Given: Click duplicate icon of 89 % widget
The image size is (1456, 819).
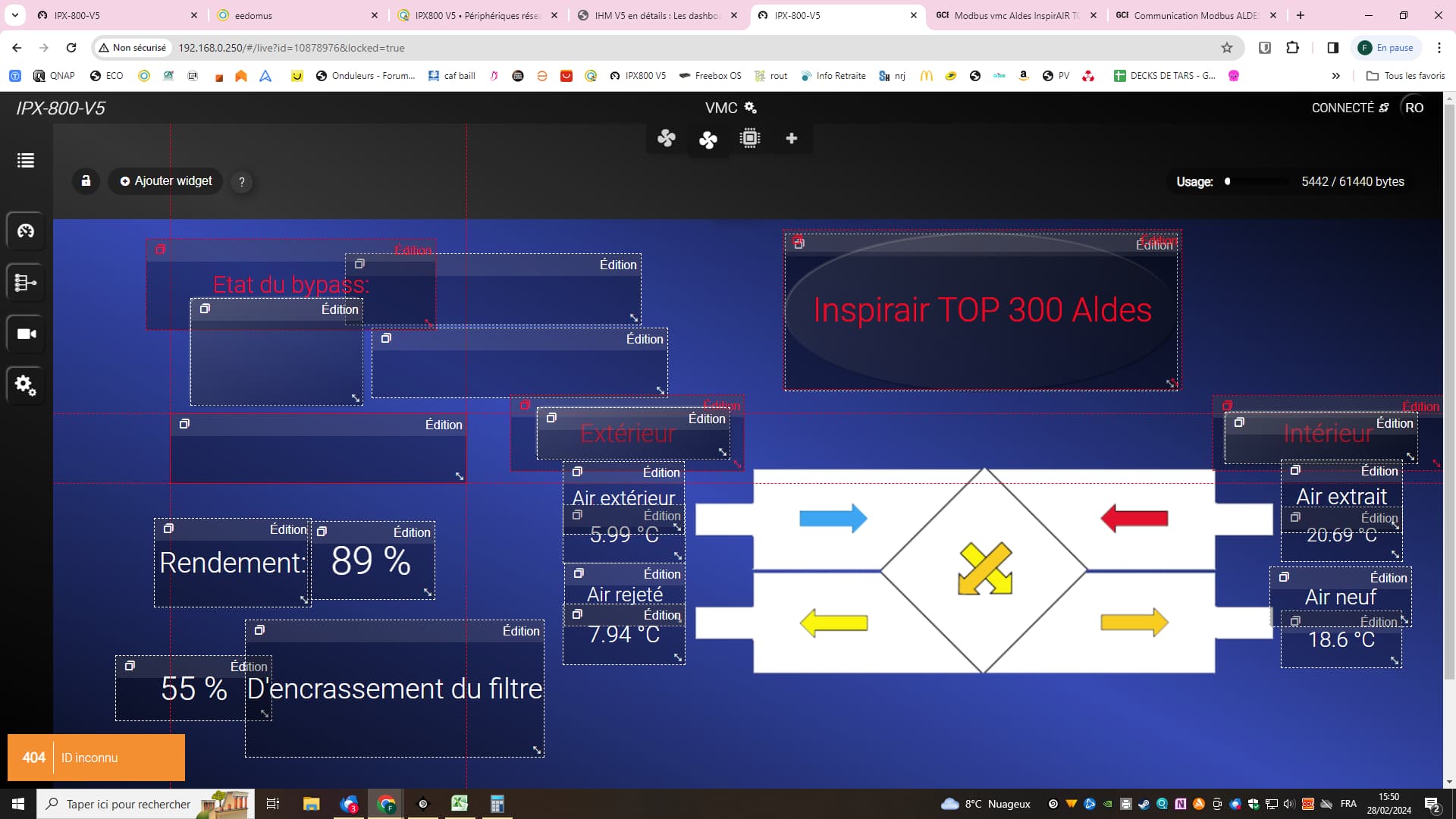Looking at the screenshot, I should point(322,532).
